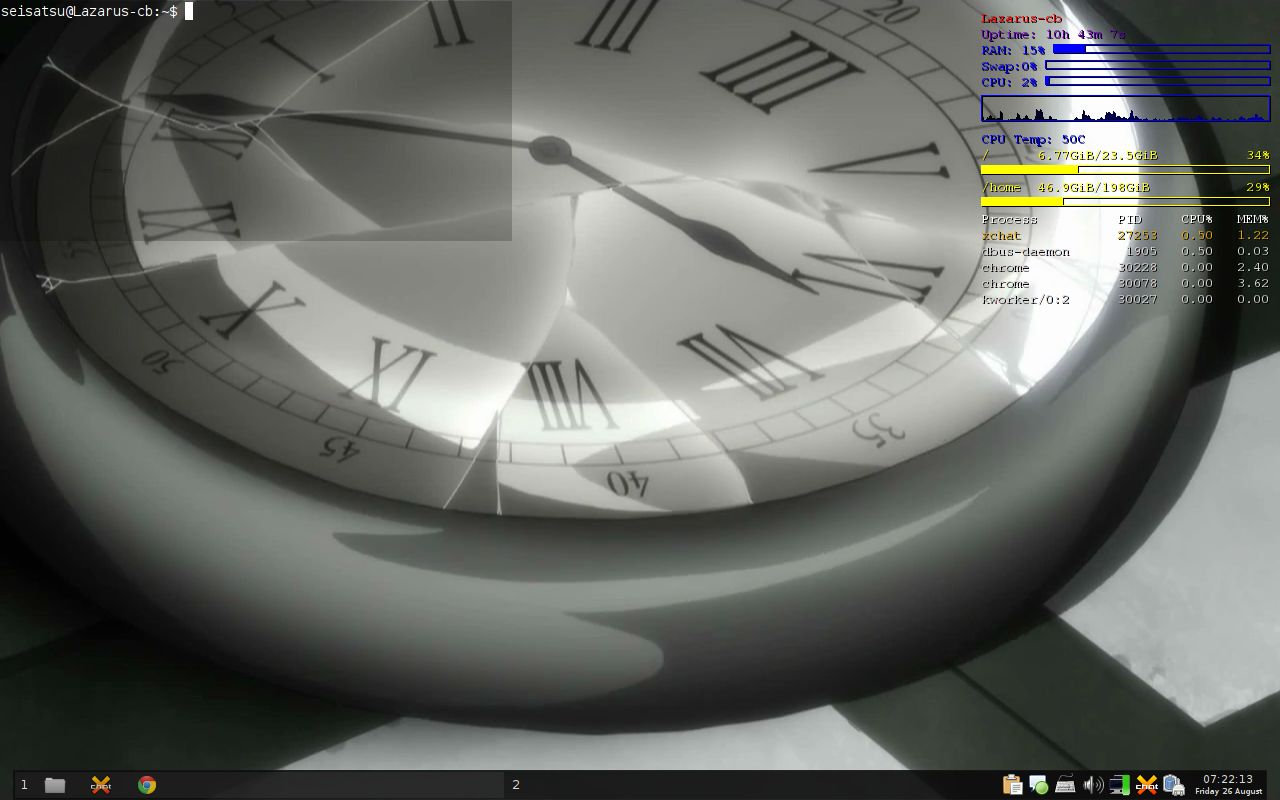Viewport: 1280px width, 800px height.
Task: Click the CPU history graph
Action: point(1125,109)
